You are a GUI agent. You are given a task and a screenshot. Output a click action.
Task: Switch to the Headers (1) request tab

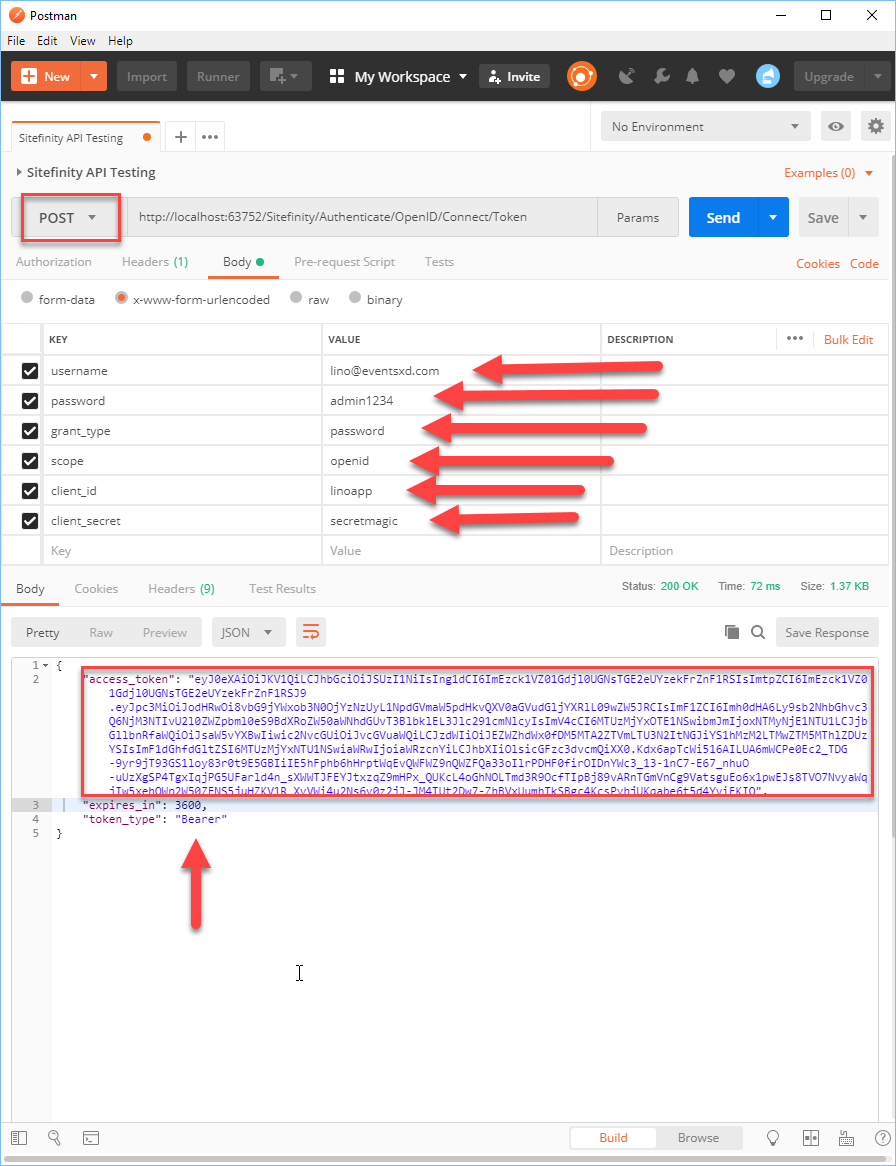tap(155, 262)
